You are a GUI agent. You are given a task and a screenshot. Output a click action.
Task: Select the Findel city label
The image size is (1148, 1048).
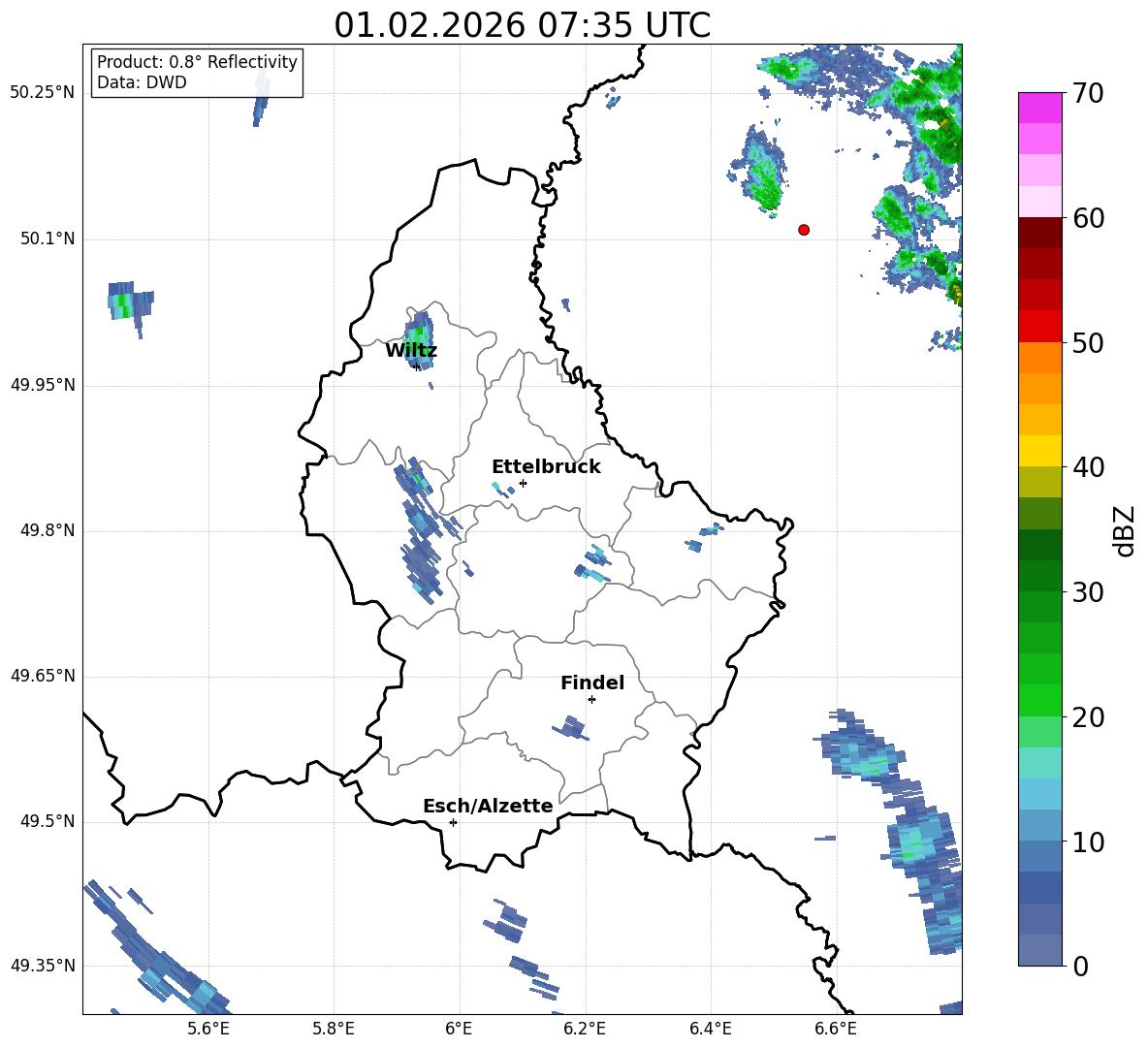[x=592, y=683]
